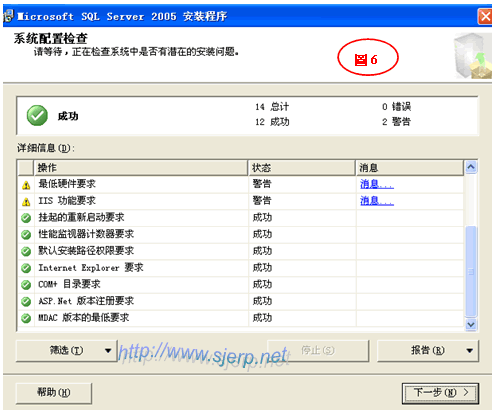Select the COM+ 目录要求 row text

69,284
